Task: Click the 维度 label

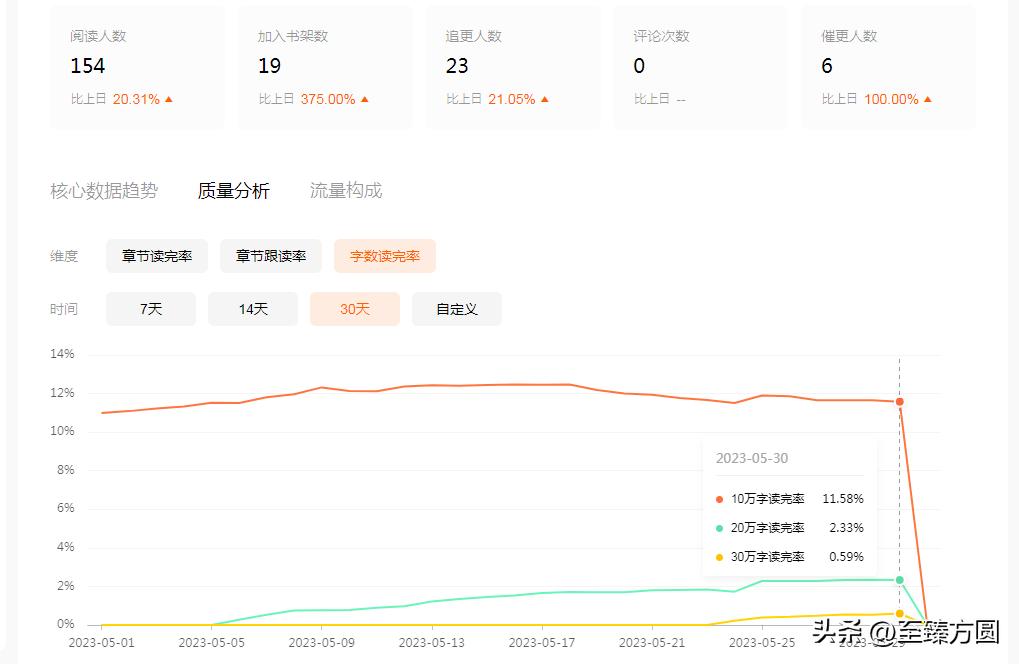Action: coord(64,256)
